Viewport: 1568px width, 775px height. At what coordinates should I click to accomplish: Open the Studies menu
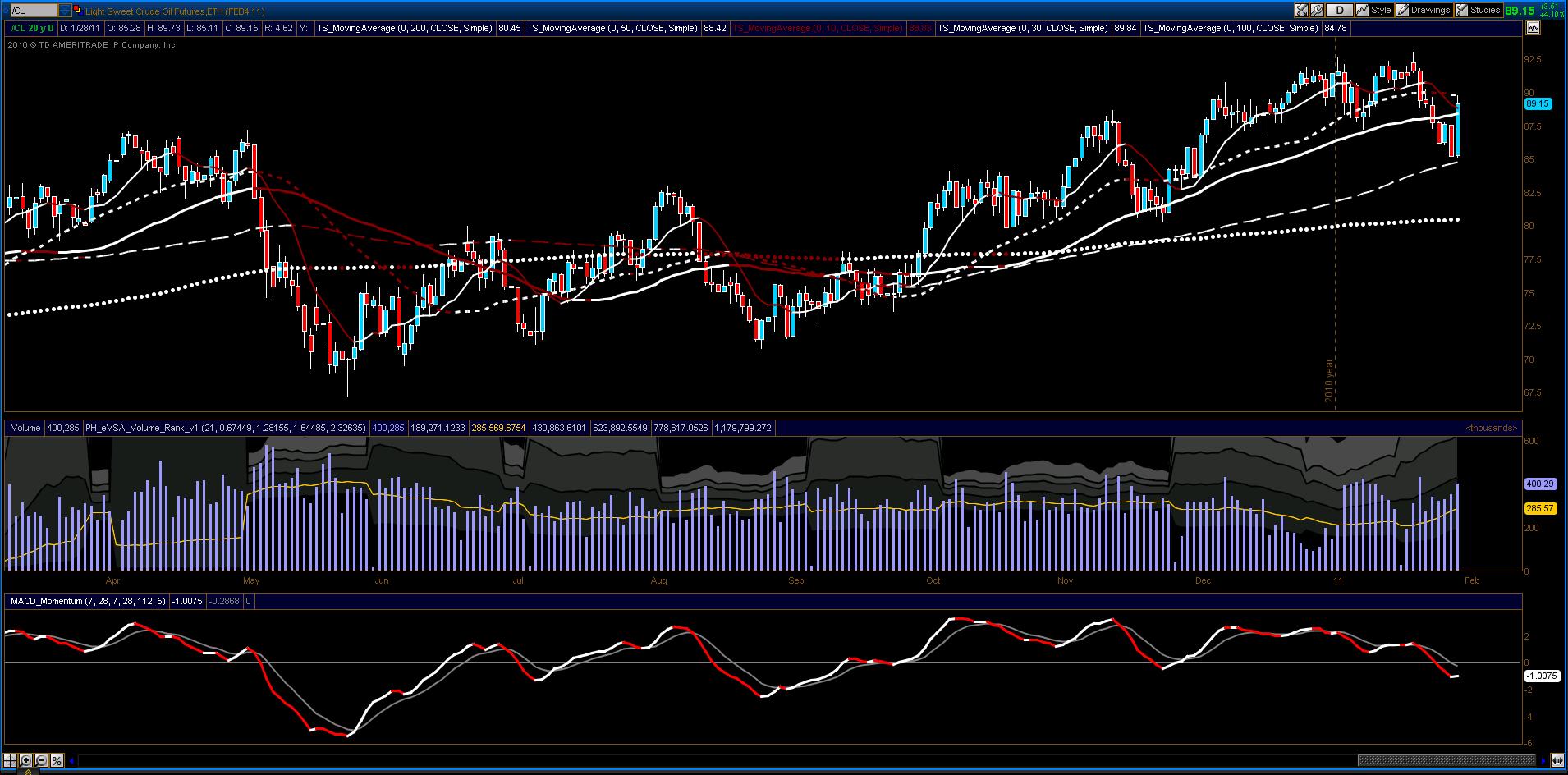click(1478, 11)
